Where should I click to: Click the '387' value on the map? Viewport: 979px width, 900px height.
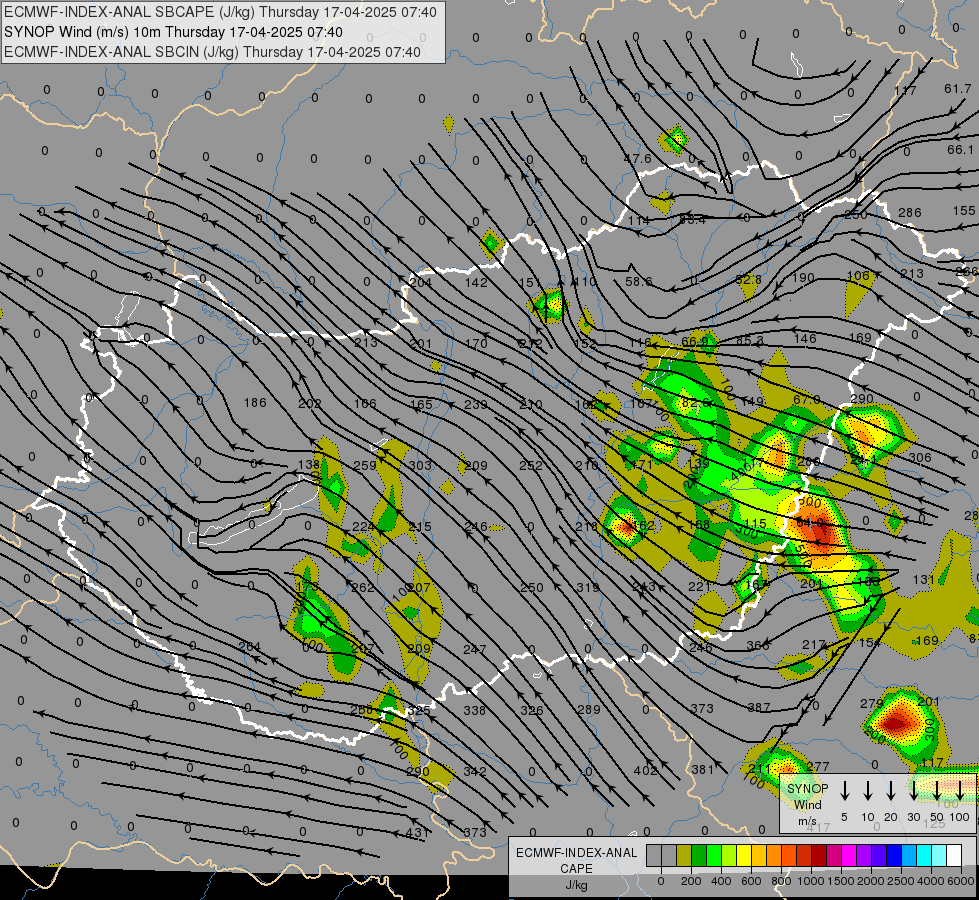pyautogui.click(x=759, y=708)
